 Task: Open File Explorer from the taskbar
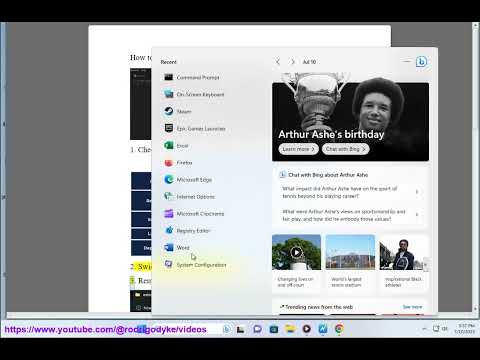pos(290,329)
